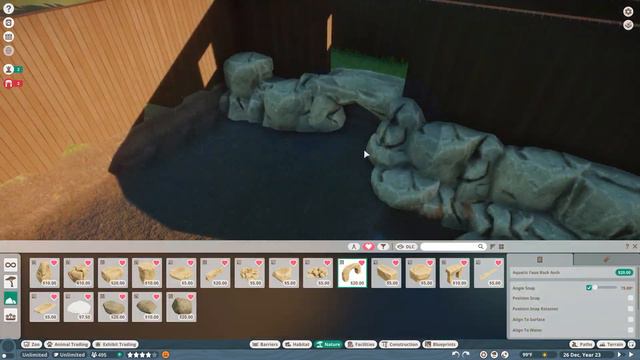Select the arch rock thumbnail with teal border
The width and height of the screenshot is (640, 360).
point(352,273)
